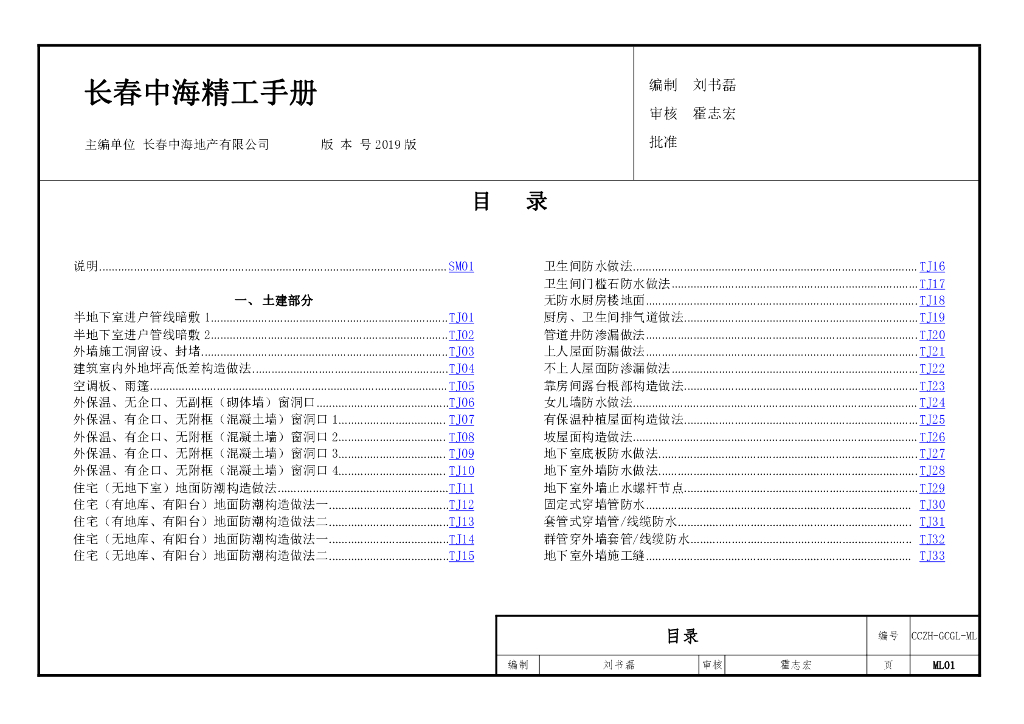1024x724 pixels.
Task: Open link TJ01
Action: coord(461,317)
